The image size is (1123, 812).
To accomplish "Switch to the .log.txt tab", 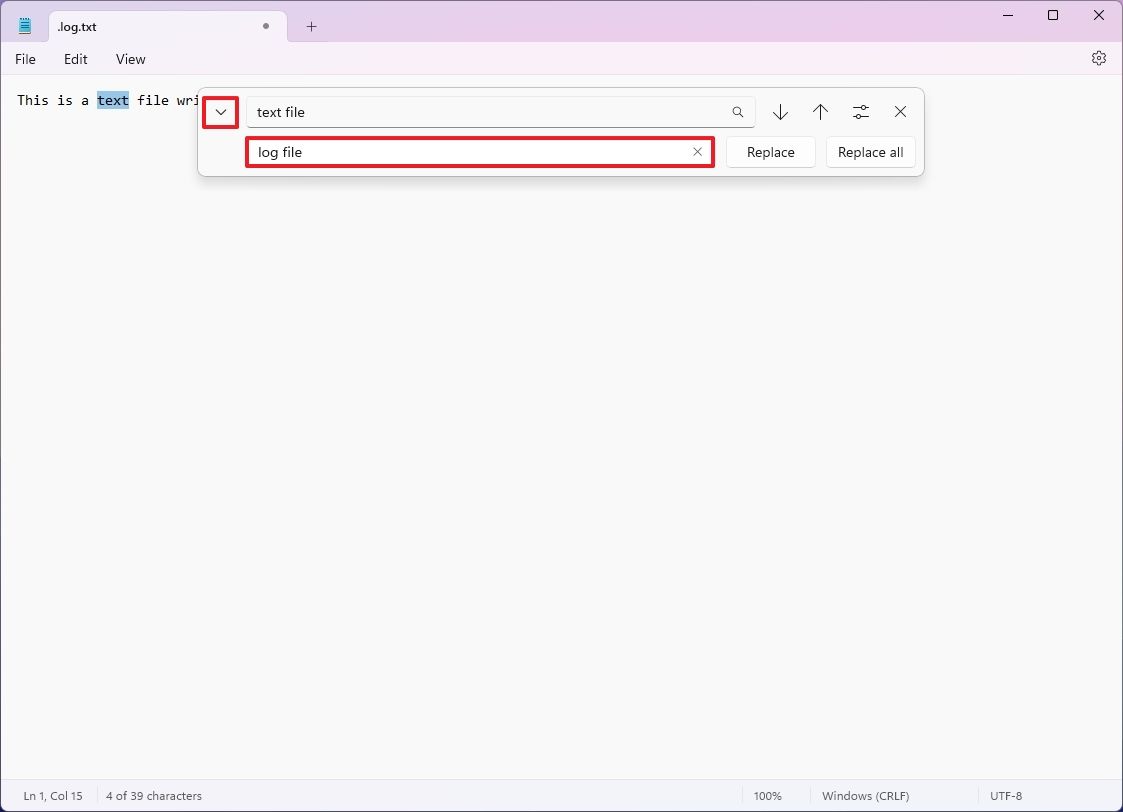I will point(120,26).
